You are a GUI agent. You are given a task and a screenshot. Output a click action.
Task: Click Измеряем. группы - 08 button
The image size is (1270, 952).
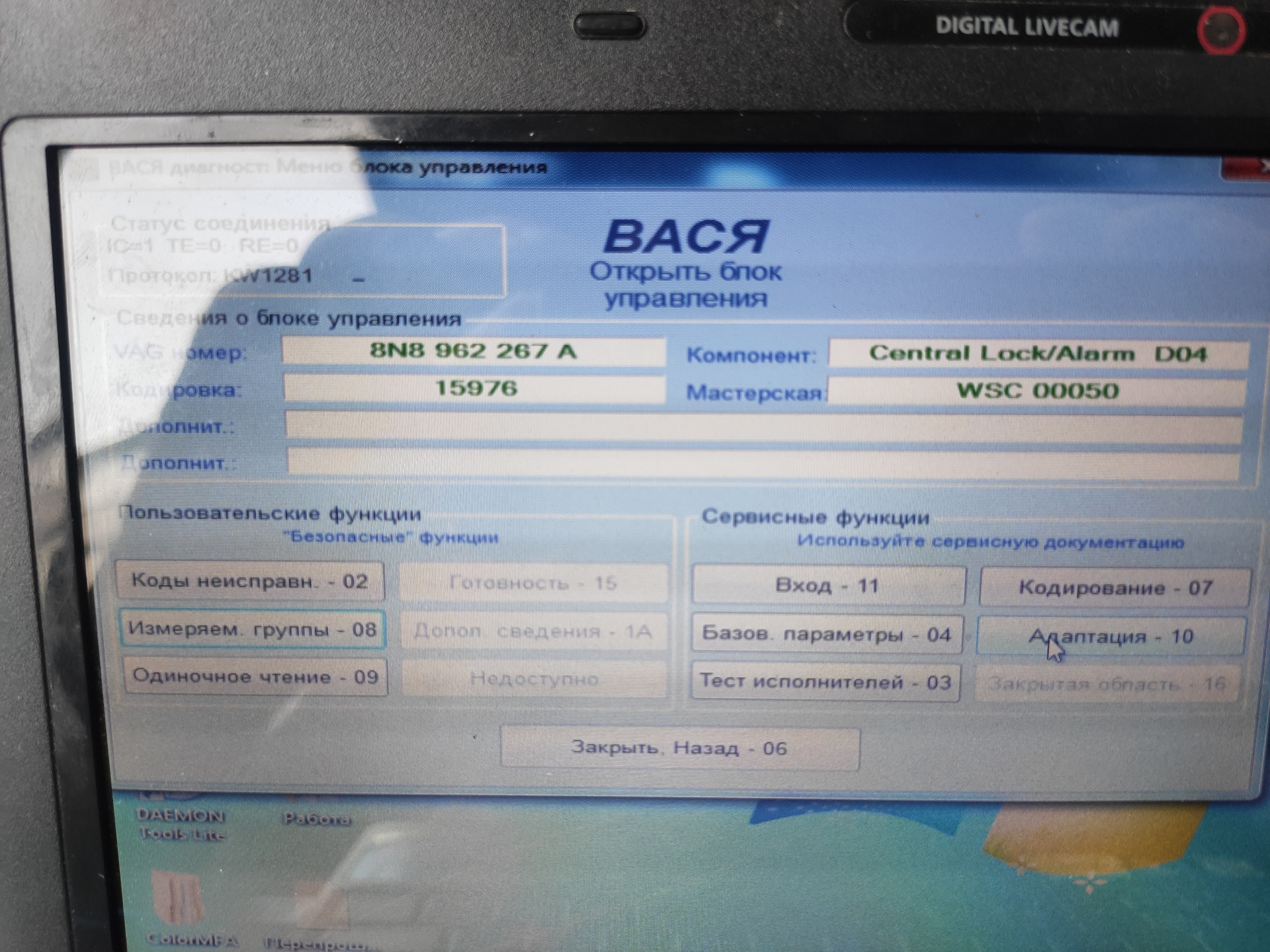[x=252, y=629]
